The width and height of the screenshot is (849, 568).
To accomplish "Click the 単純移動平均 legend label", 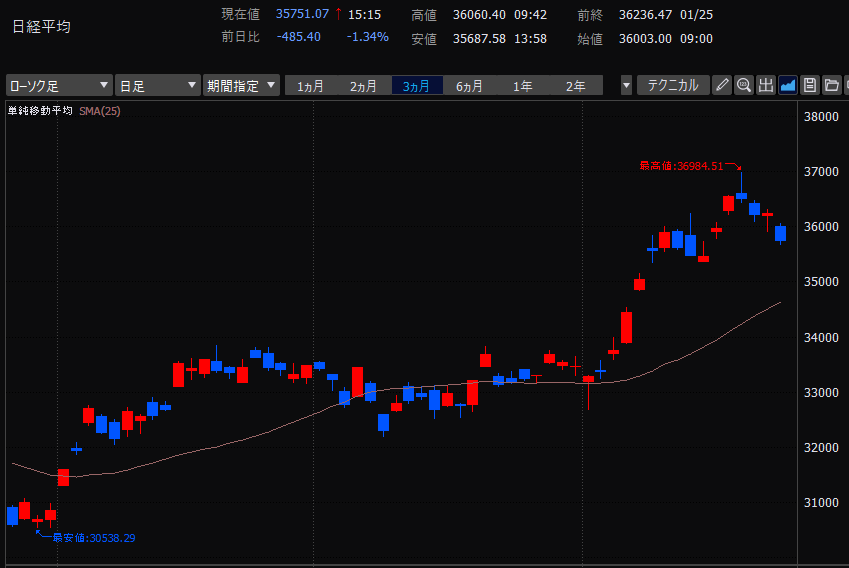I will pos(40,111).
